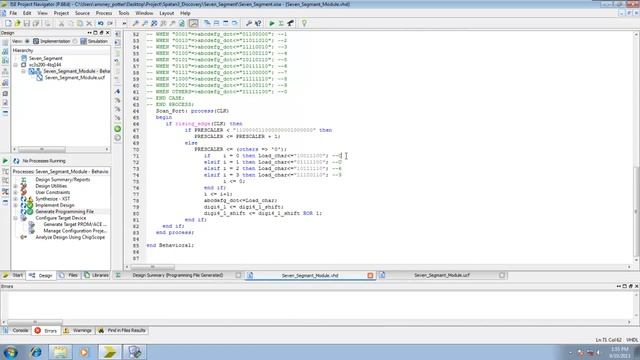Switch to the Files tab
The height and width of the screenshot is (360, 640).
(x=69, y=276)
